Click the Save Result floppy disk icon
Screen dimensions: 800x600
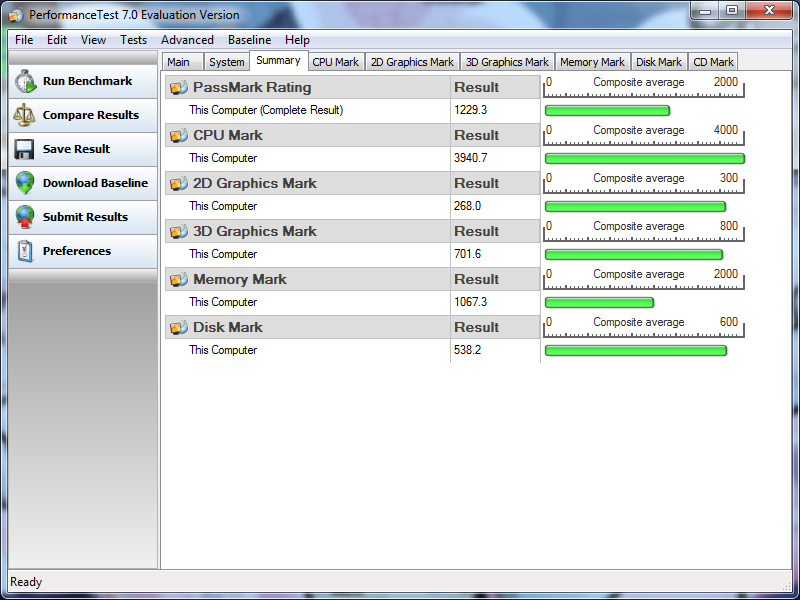pos(24,149)
